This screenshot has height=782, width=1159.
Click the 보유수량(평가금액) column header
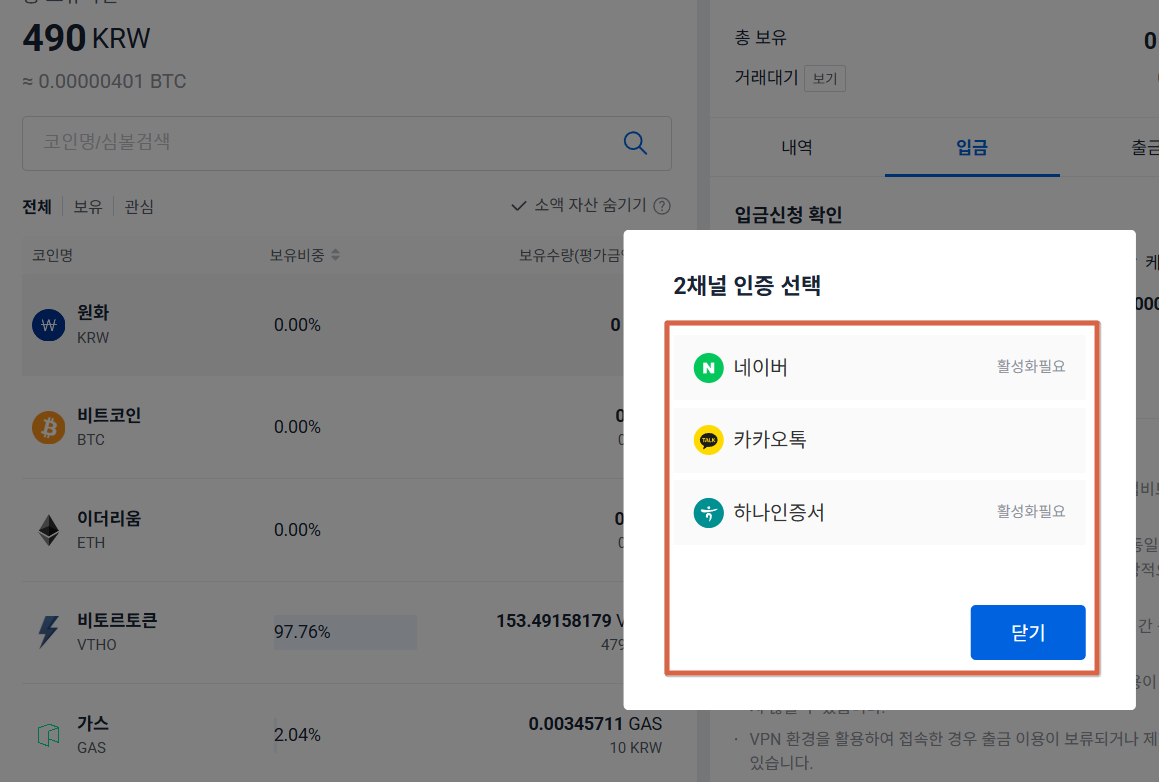point(571,255)
